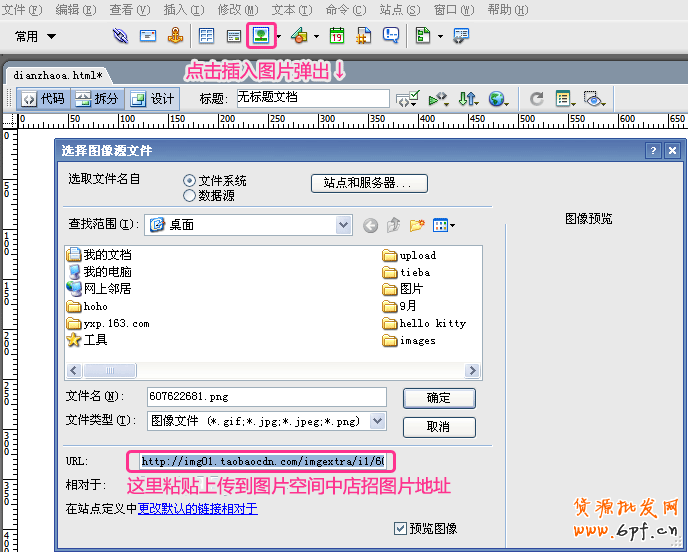Screen dimensions: 688x552
Task: Click the Hyperlink insert icon
Action: click(x=121, y=36)
